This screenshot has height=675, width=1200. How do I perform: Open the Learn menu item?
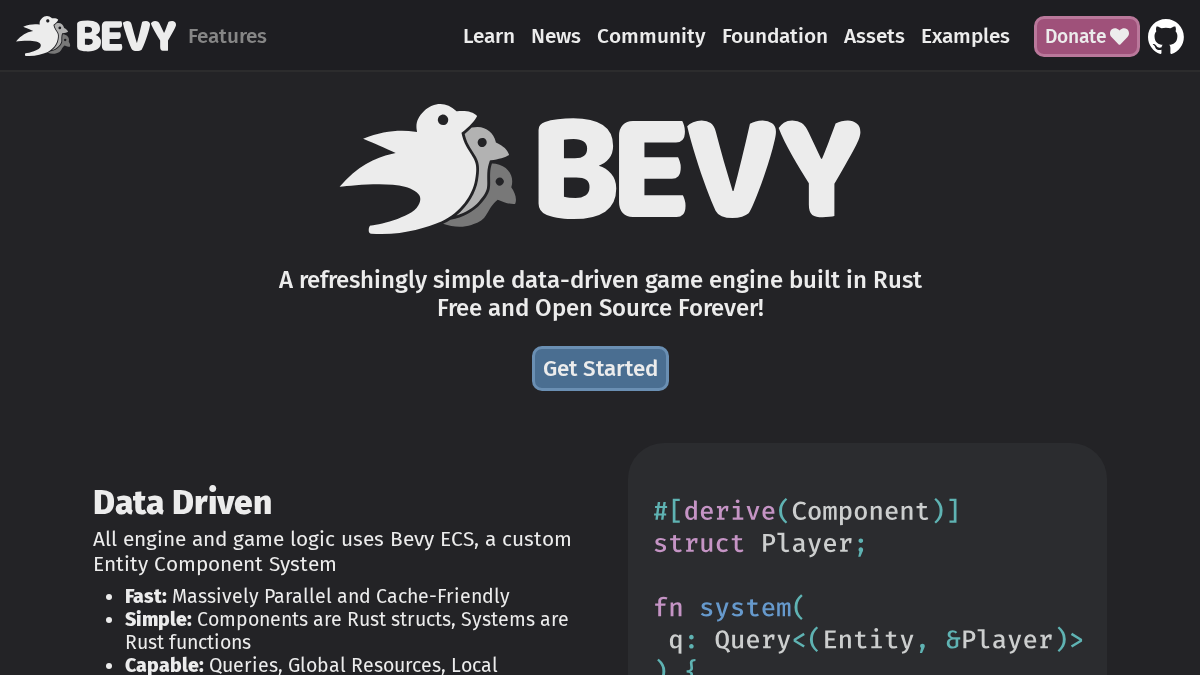(489, 36)
